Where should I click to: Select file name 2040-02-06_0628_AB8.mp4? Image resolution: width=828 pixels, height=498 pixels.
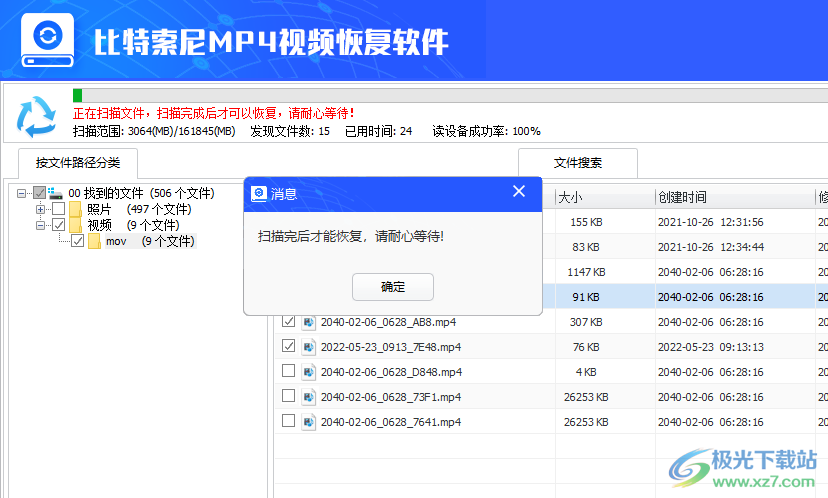pos(389,322)
